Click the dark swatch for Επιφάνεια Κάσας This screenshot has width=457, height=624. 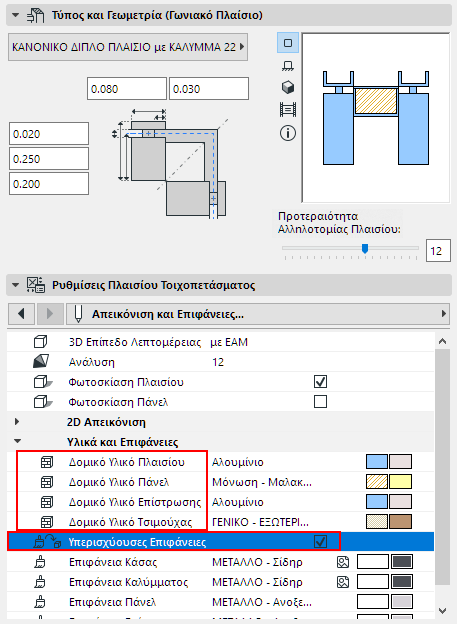click(x=402, y=562)
